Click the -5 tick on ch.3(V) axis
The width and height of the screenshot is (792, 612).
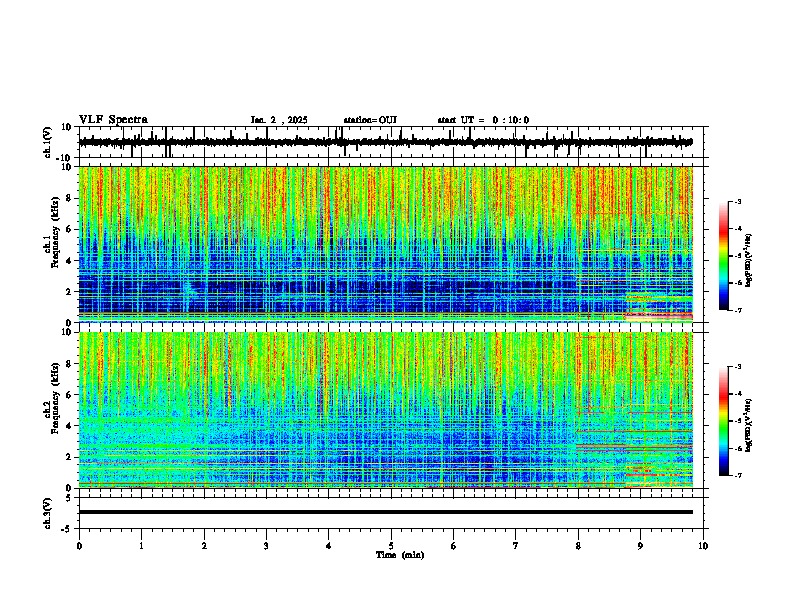[x=68, y=529]
